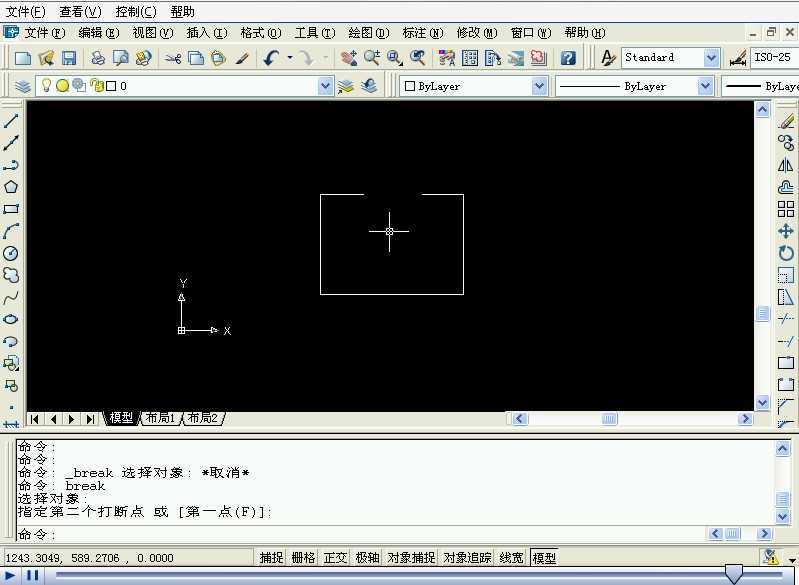Toggle 正交 ortho mode

(x=335, y=557)
